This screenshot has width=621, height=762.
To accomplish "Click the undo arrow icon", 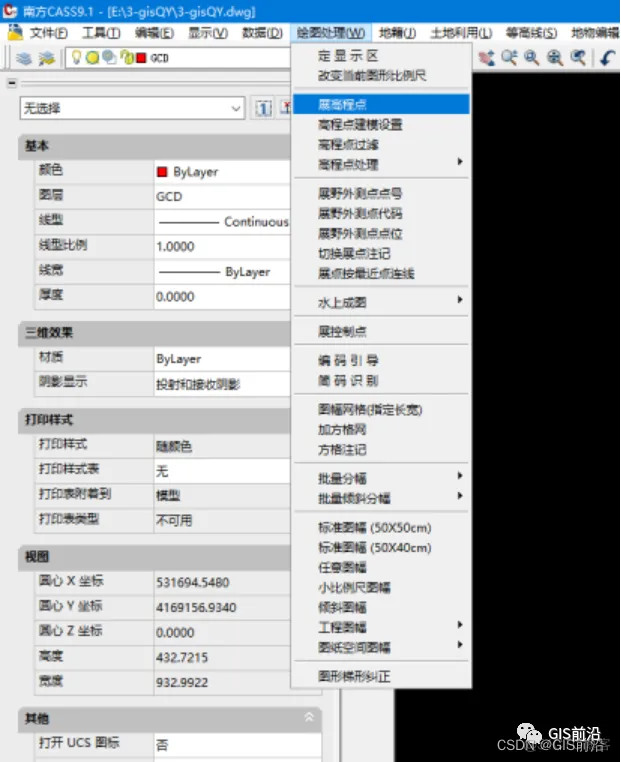I will click(607, 58).
